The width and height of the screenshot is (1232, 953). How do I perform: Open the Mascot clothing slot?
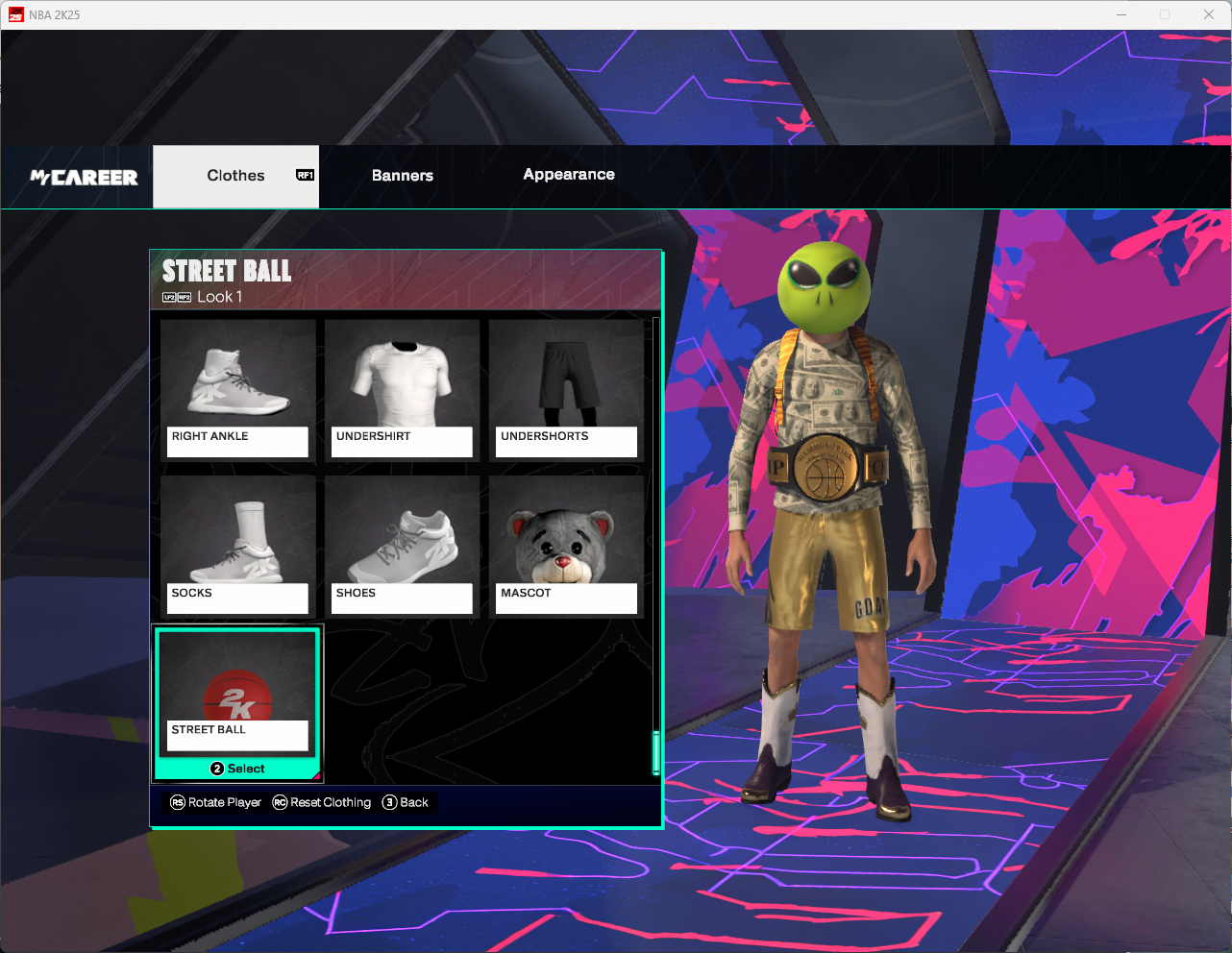(x=566, y=546)
